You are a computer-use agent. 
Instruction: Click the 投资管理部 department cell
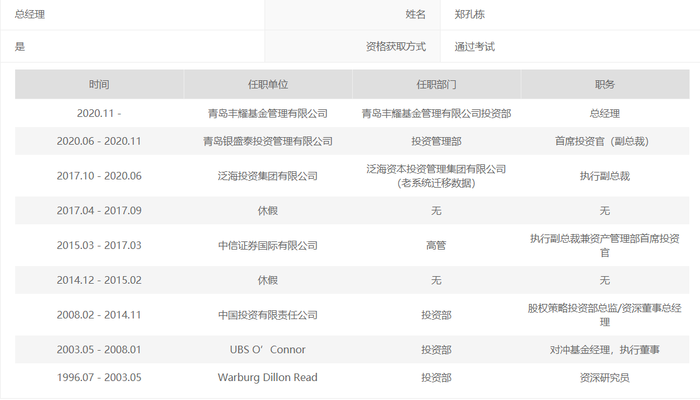(436, 141)
